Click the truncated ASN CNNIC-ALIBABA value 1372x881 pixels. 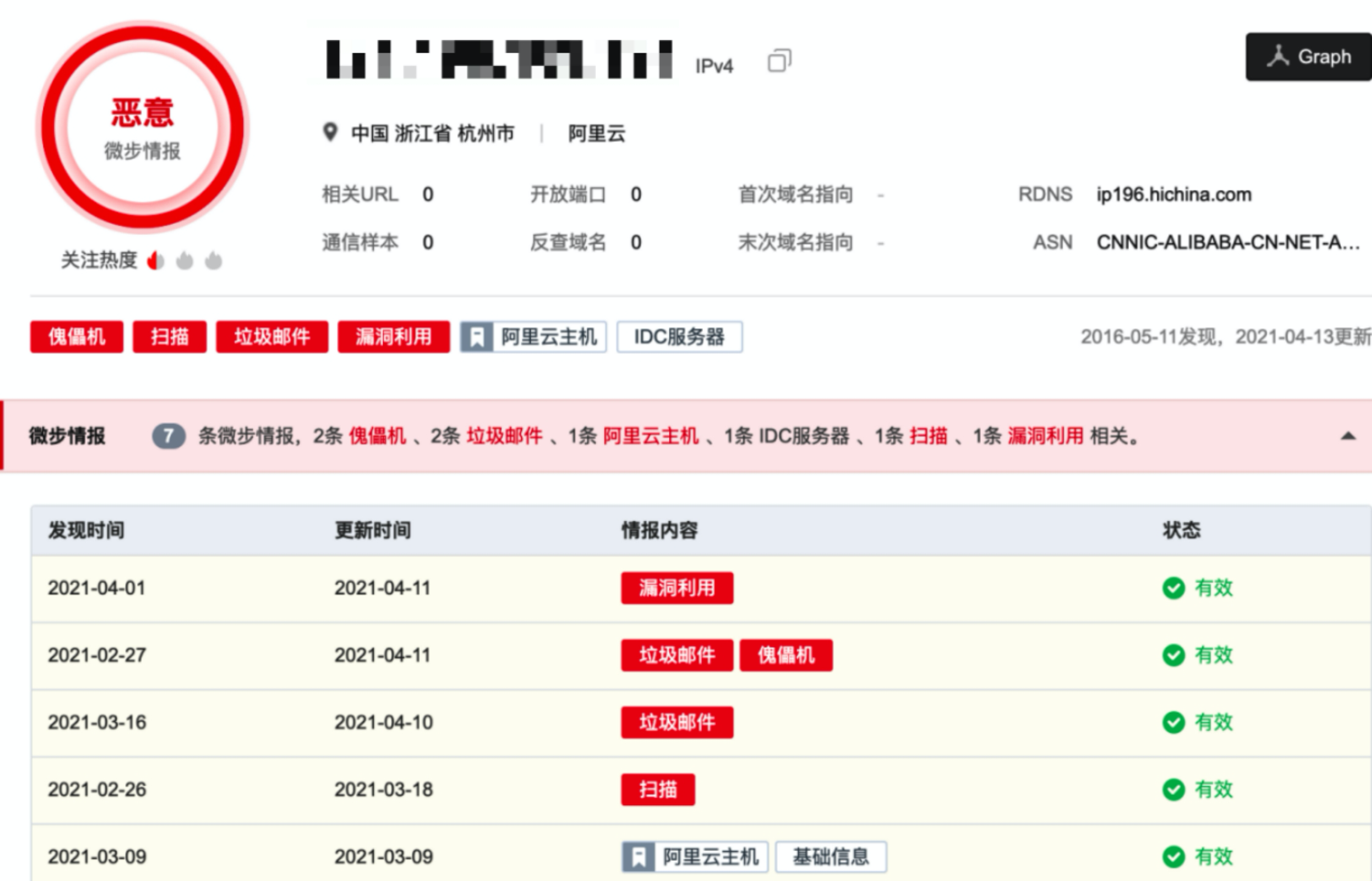click(1227, 243)
